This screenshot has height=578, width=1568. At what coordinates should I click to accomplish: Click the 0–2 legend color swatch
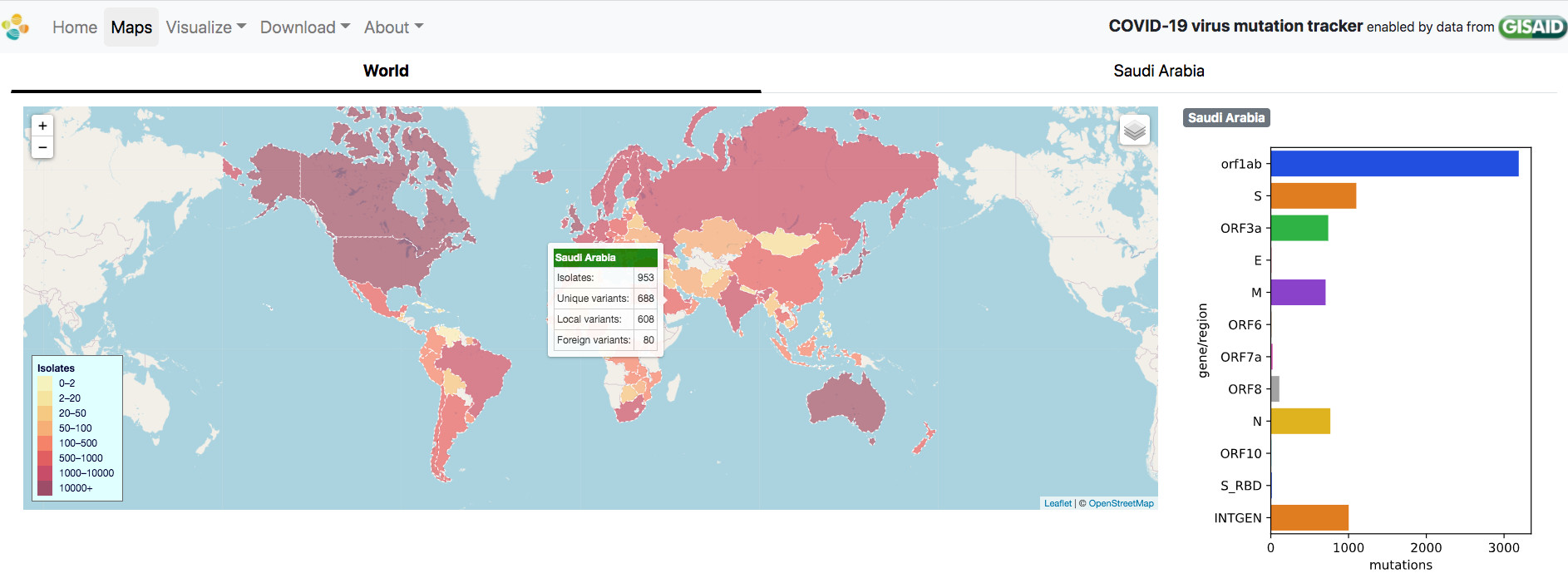point(45,383)
